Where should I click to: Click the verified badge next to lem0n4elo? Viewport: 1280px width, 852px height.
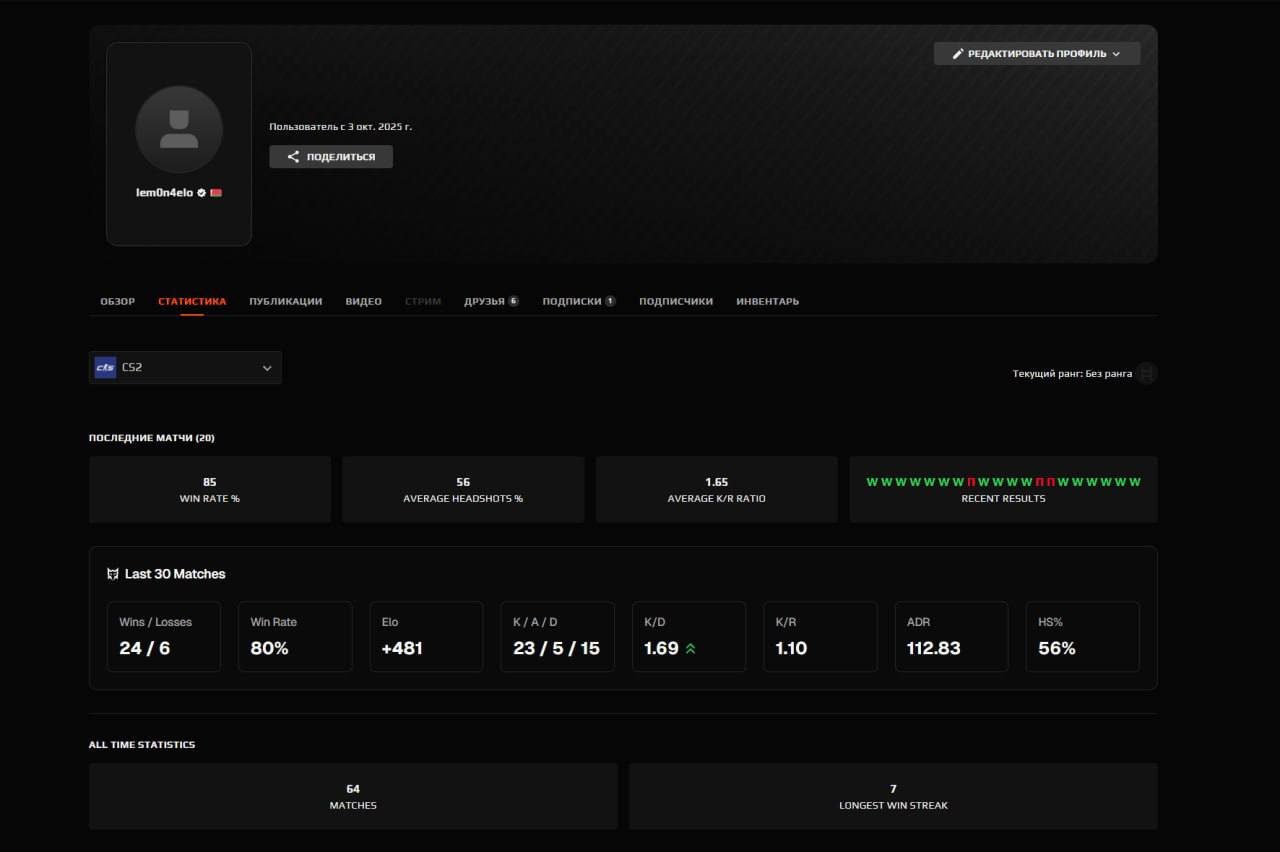[x=202, y=193]
